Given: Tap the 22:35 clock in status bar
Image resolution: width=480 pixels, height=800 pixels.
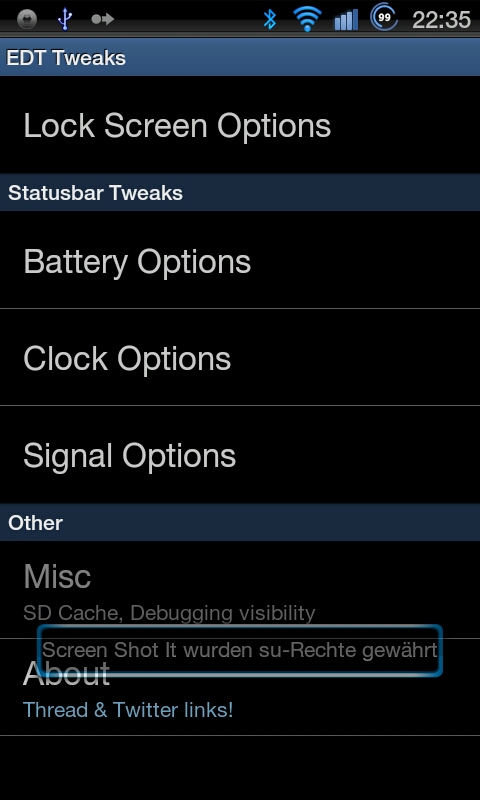Looking at the screenshot, I should click(x=441, y=20).
